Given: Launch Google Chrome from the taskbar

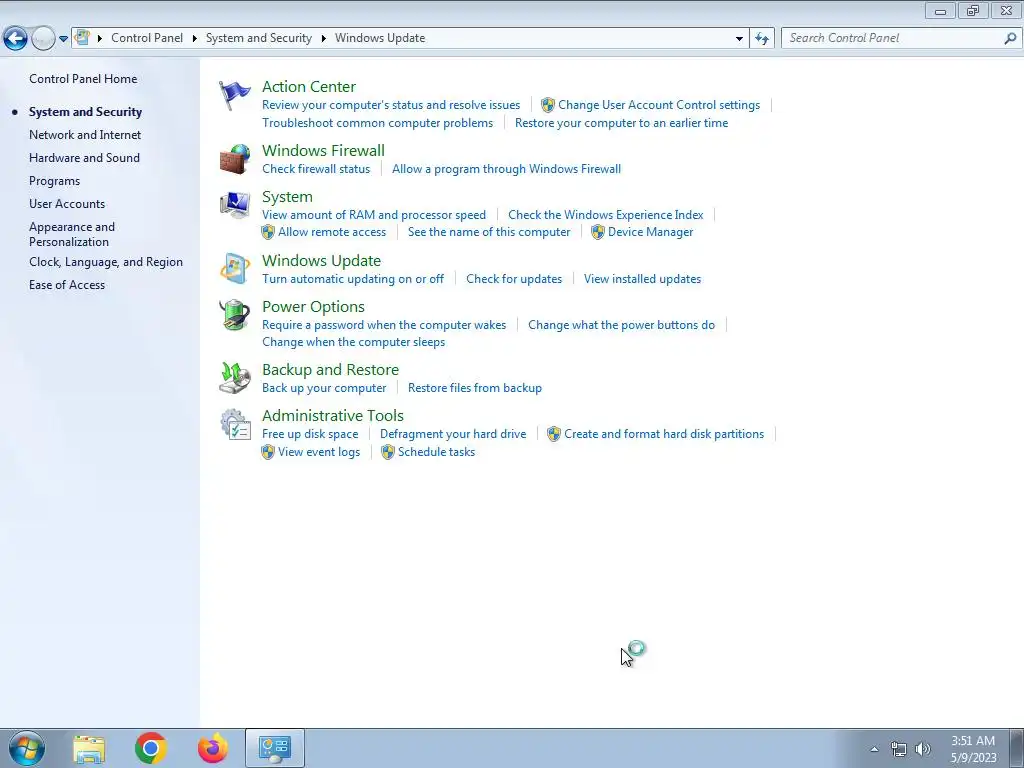Looking at the screenshot, I should pyautogui.click(x=151, y=748).
